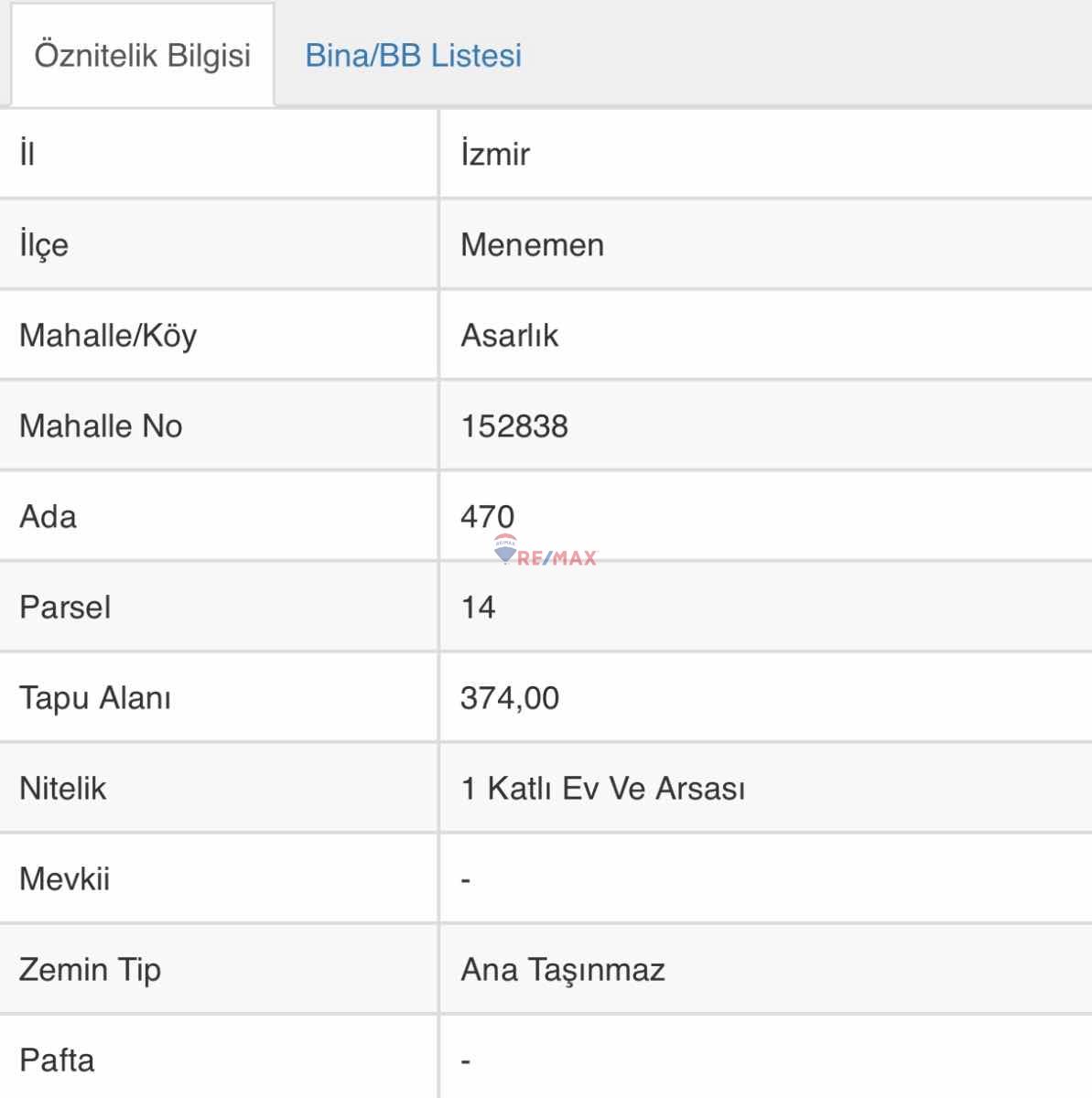
Task: Click the Mahalle No row label
Action: pos(101,425)
